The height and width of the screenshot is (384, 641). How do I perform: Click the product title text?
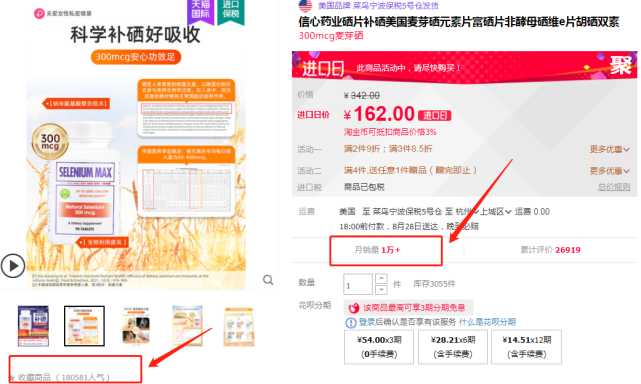(459, 22)
